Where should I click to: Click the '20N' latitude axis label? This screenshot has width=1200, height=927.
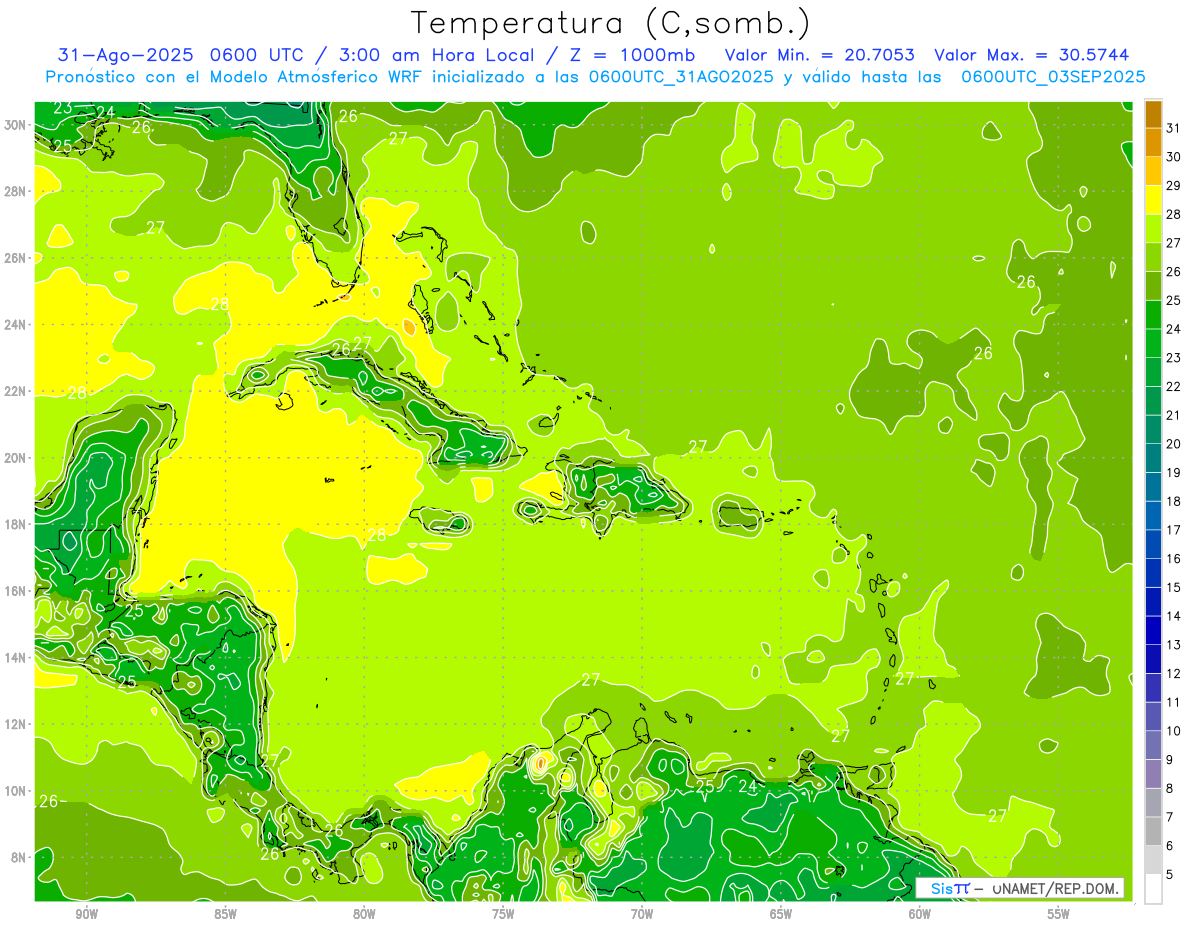point(15,458)
